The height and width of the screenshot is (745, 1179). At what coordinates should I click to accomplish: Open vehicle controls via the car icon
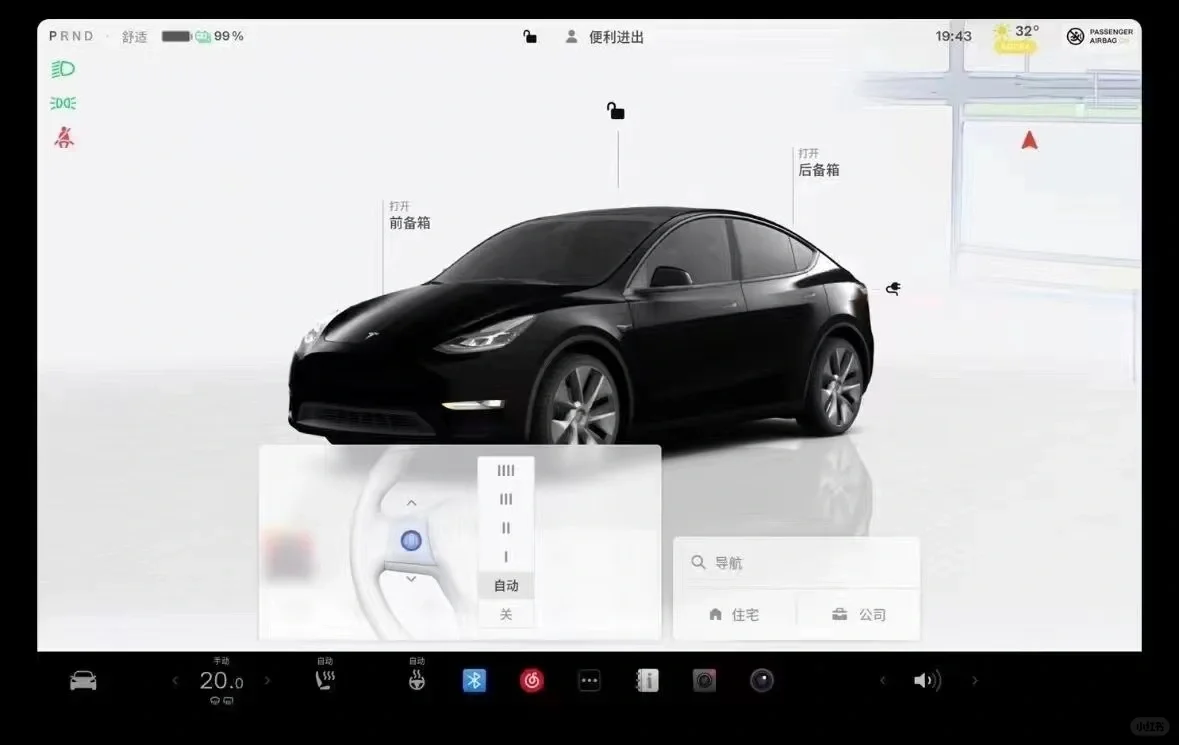pos(83,680)
